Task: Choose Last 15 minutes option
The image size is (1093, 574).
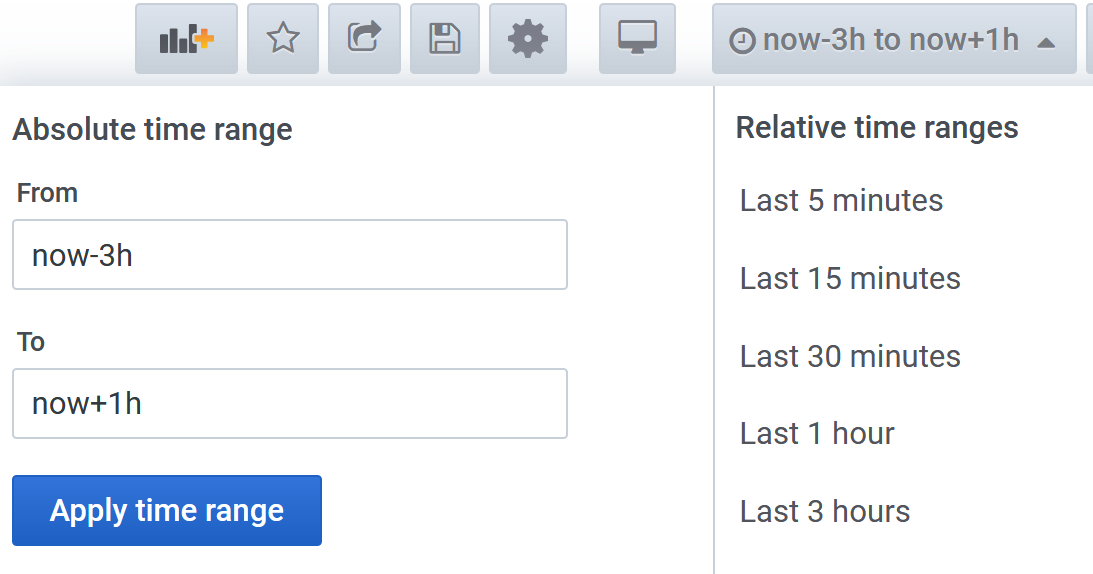Action: click(850, 279)
